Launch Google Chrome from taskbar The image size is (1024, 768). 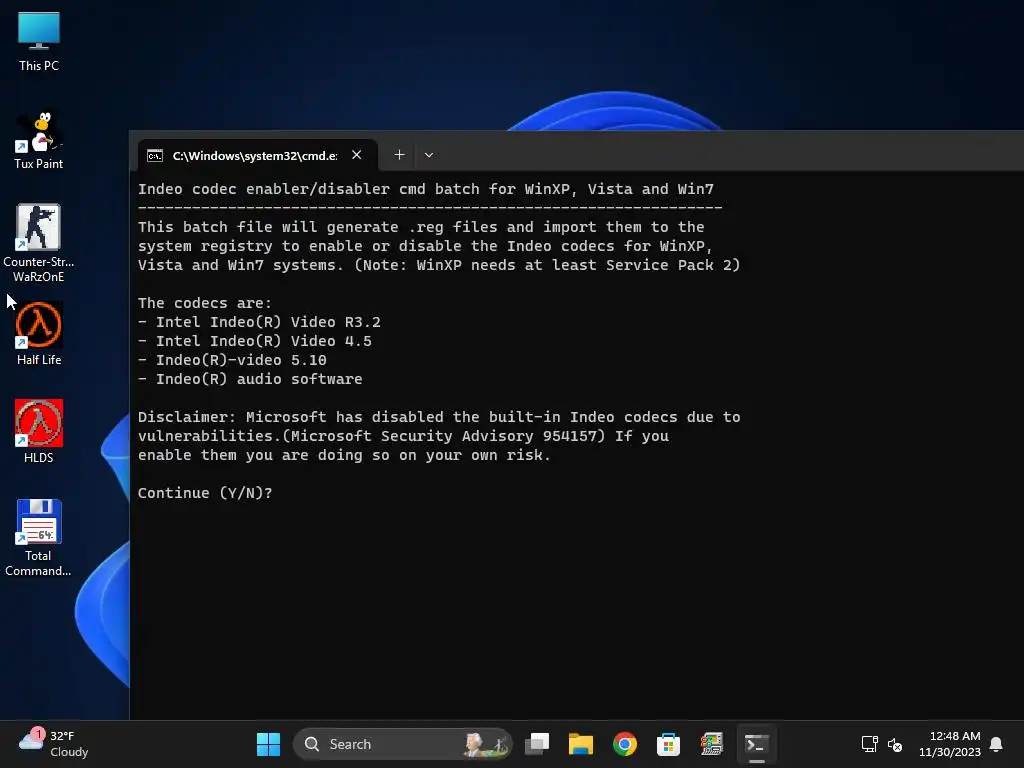(624, 744)
